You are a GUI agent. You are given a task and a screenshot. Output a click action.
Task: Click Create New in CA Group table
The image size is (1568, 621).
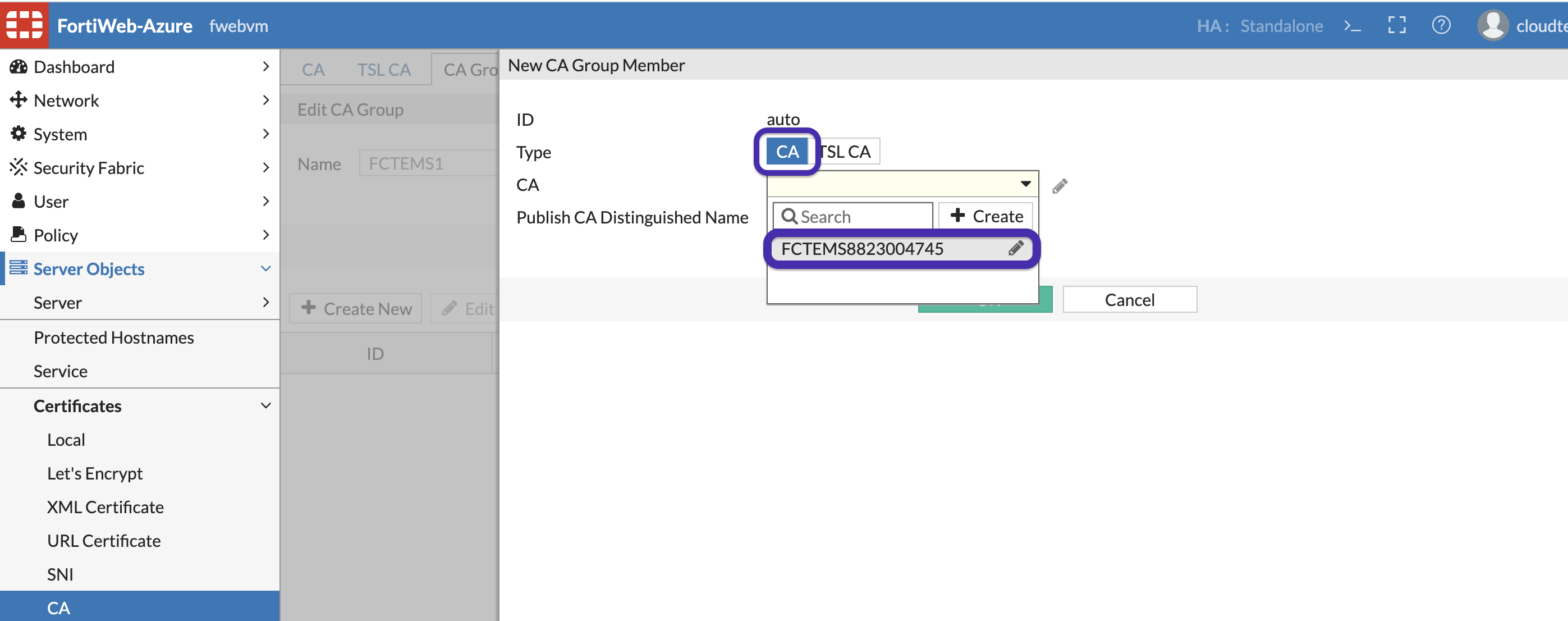tap(355, 309)
